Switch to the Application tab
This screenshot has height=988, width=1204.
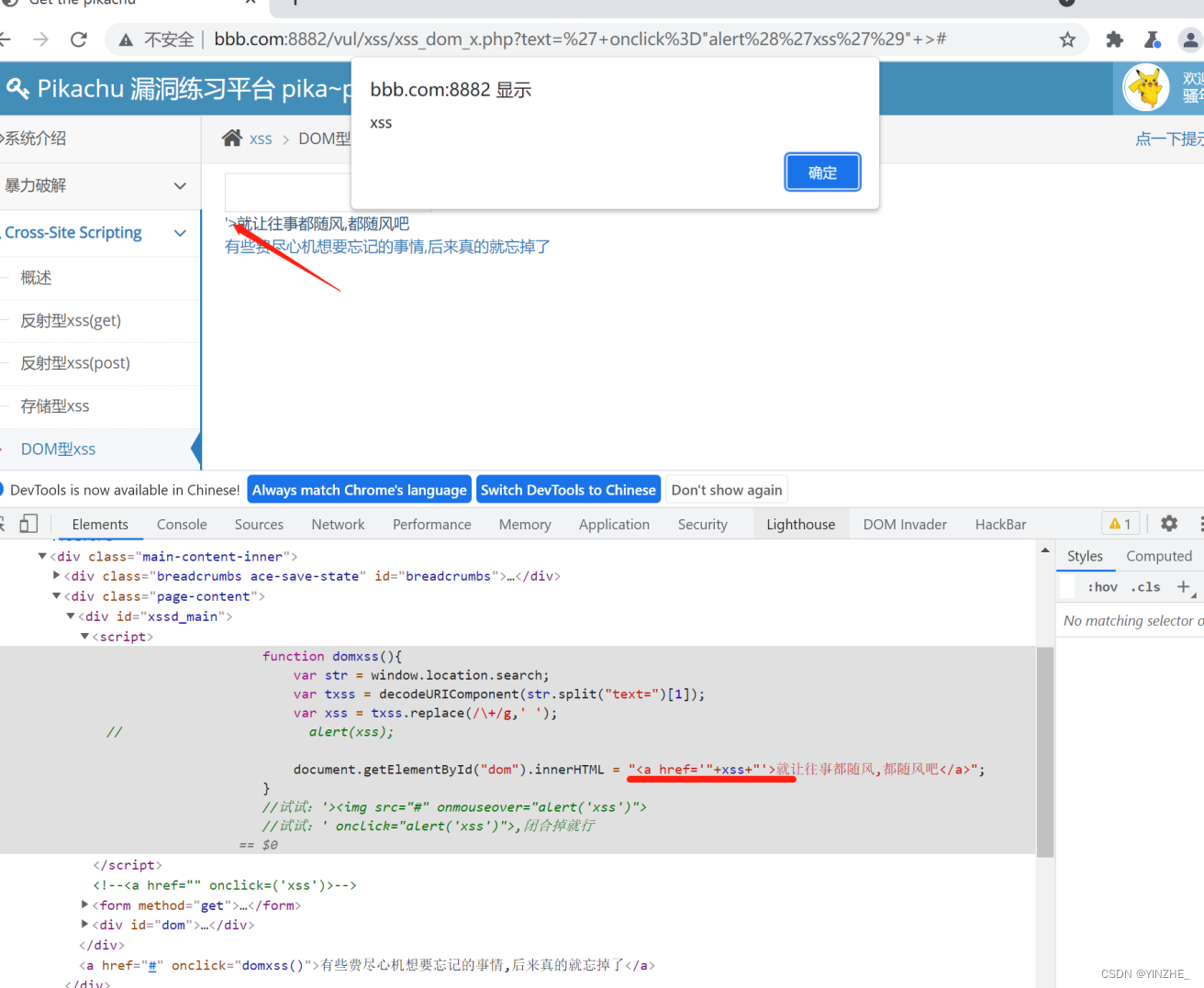click(x=614, y=525)
